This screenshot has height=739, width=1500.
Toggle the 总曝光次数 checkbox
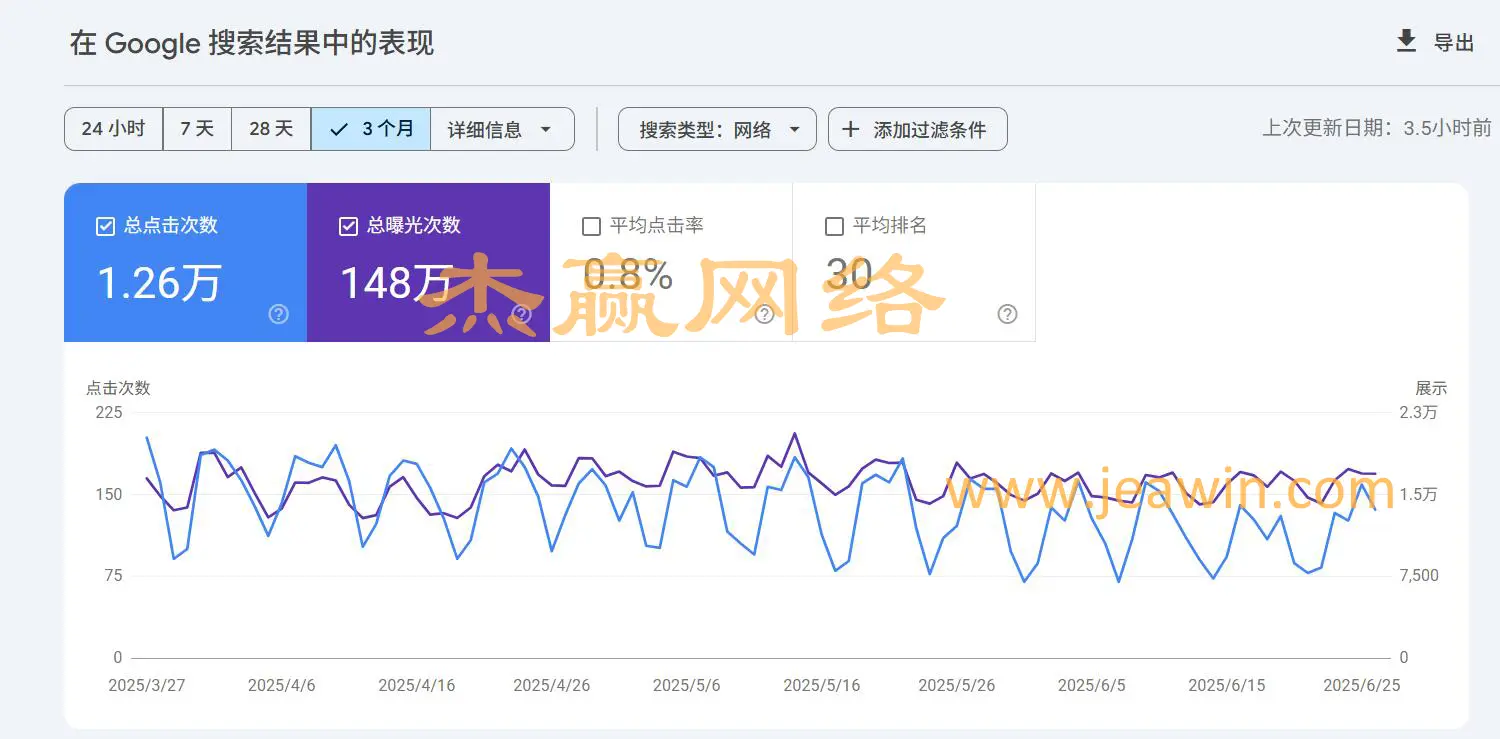coord(348,226)
